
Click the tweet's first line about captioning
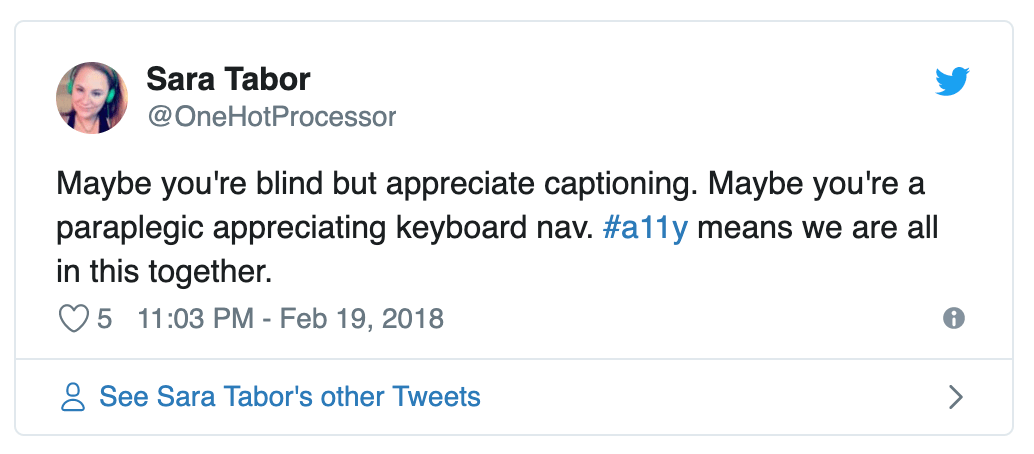(491, 184)
